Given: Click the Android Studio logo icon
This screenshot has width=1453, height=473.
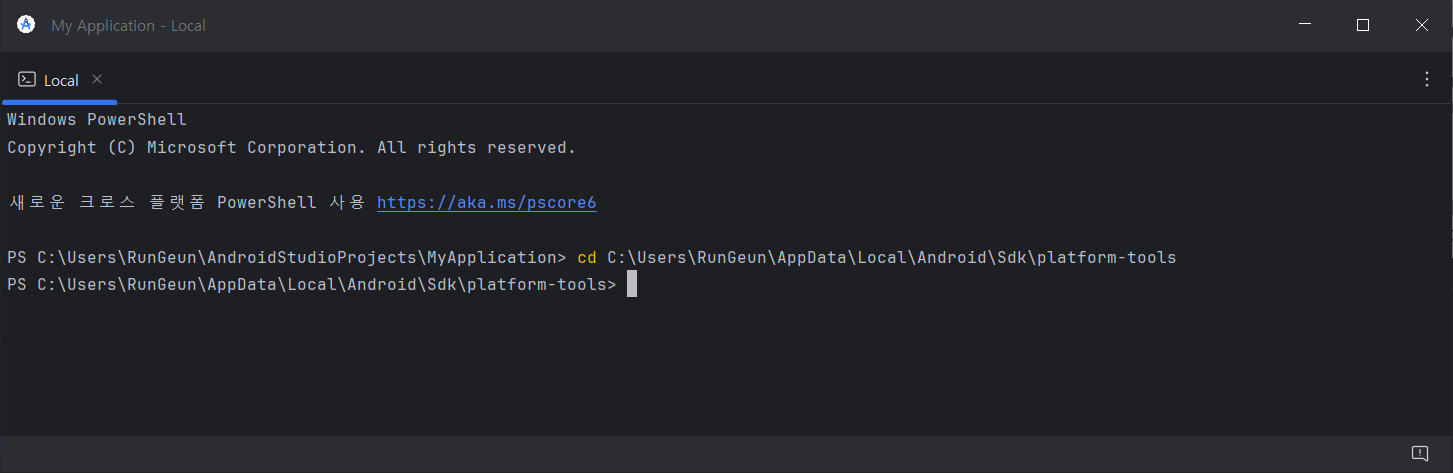Looking at the screenshot, I should click(26, 25).
